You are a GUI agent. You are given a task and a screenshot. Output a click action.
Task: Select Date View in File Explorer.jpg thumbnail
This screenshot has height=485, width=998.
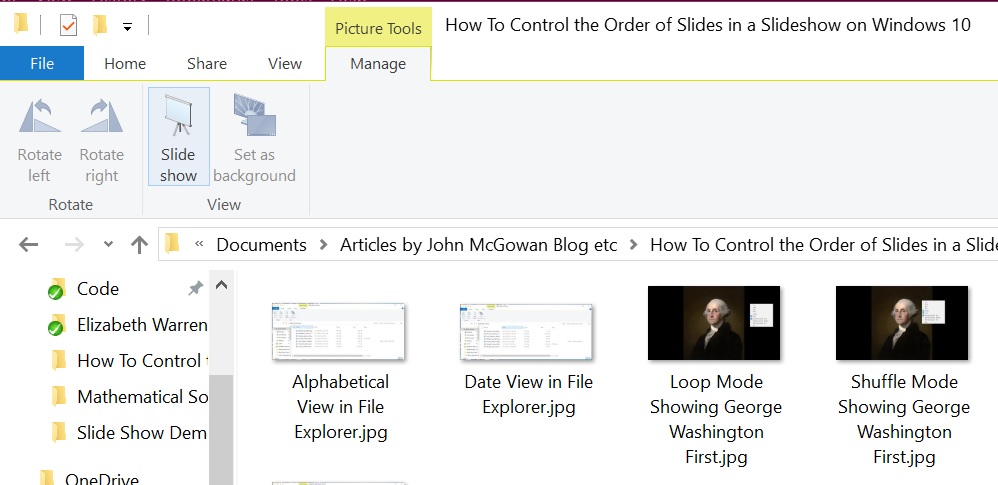tap(526, 332)
